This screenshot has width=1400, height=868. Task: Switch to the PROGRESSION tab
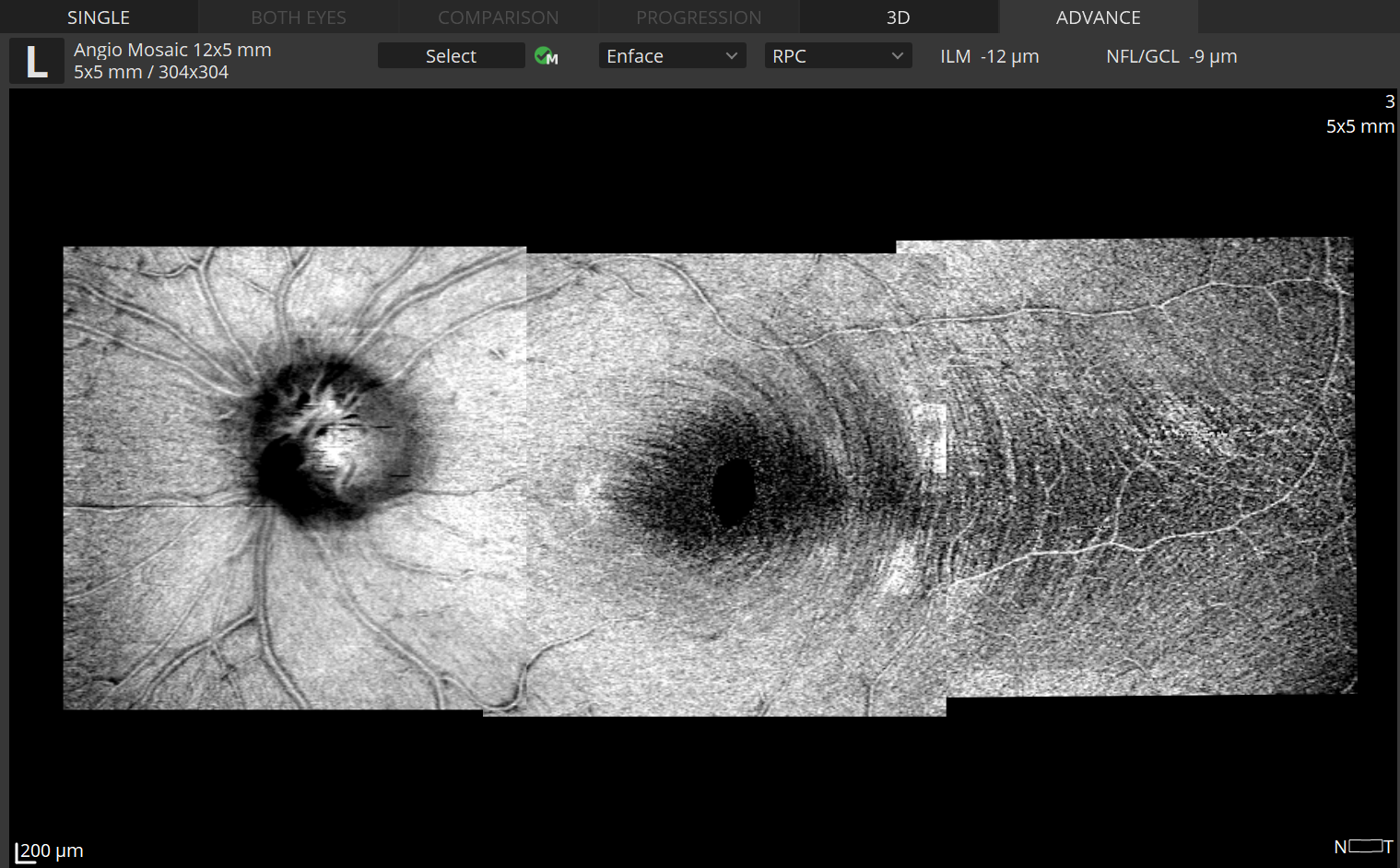tap(699, 18)
